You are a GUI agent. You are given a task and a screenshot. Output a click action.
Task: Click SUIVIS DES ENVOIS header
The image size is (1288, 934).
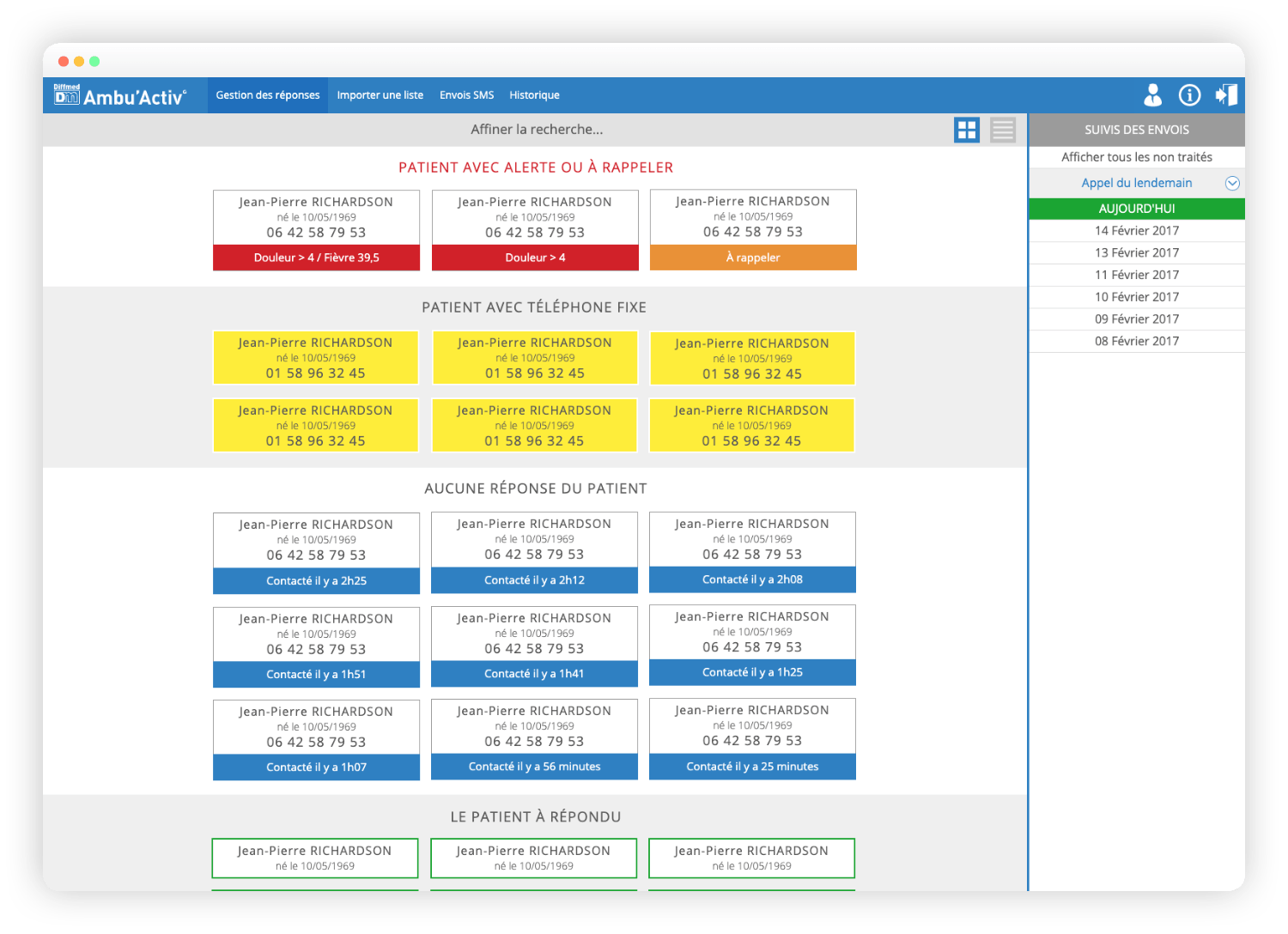click(x=1137, y=130)
